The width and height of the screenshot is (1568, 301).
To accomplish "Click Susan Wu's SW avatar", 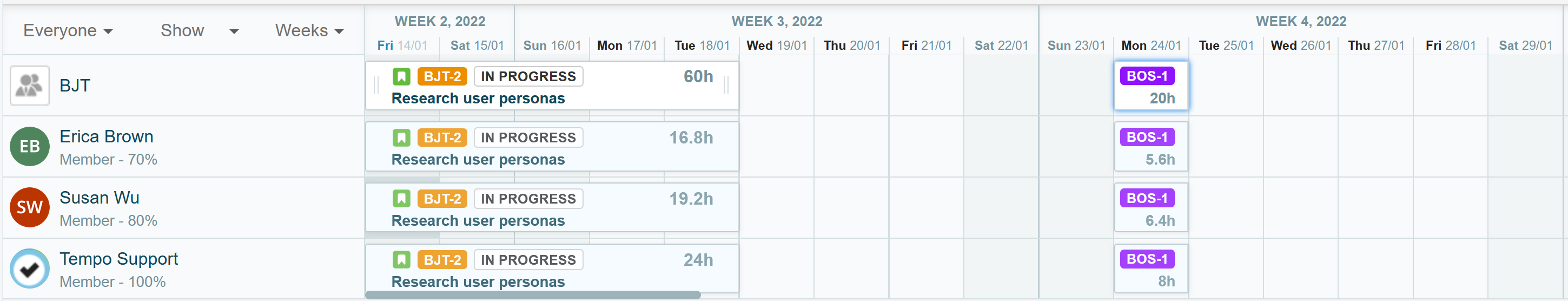I will point(29,207).
